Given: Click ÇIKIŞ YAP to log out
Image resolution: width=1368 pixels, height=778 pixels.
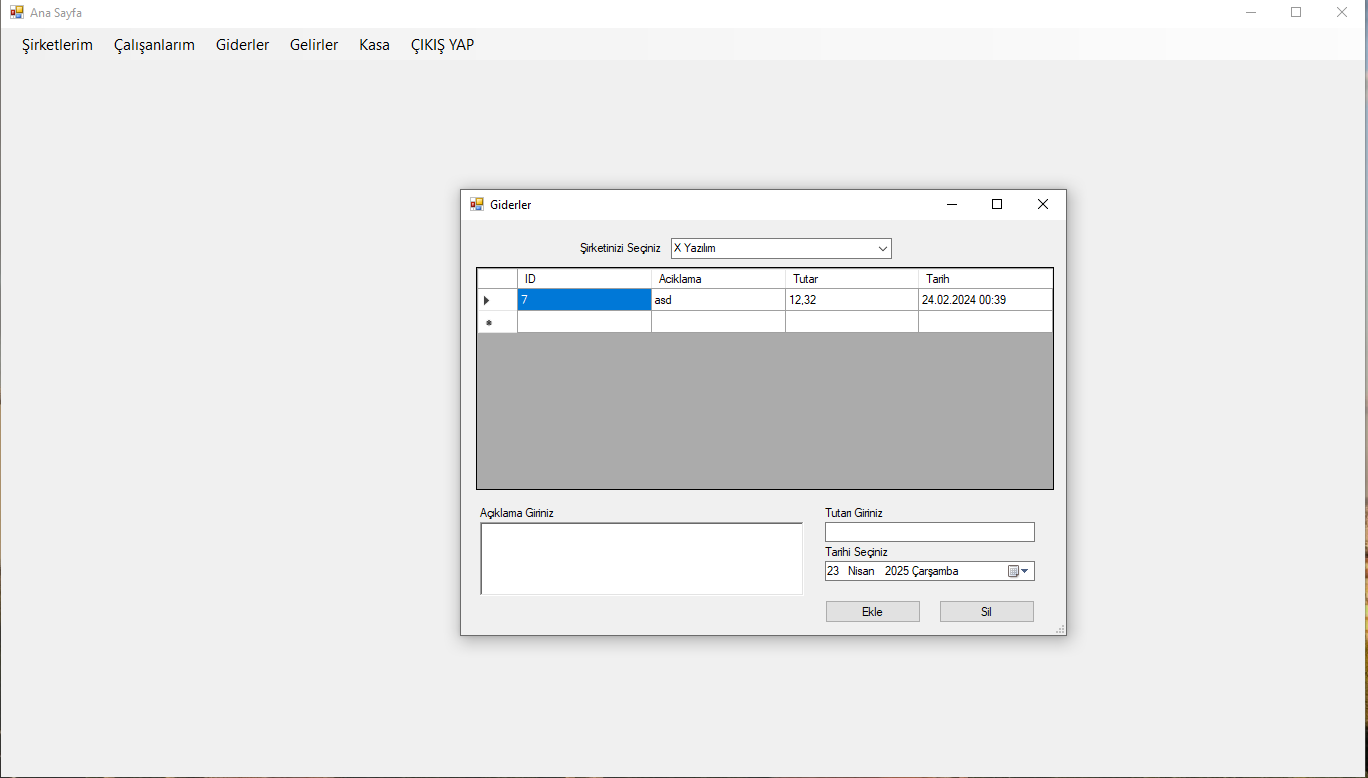Looking at the screenshot, I should click(x=442, y=45).
